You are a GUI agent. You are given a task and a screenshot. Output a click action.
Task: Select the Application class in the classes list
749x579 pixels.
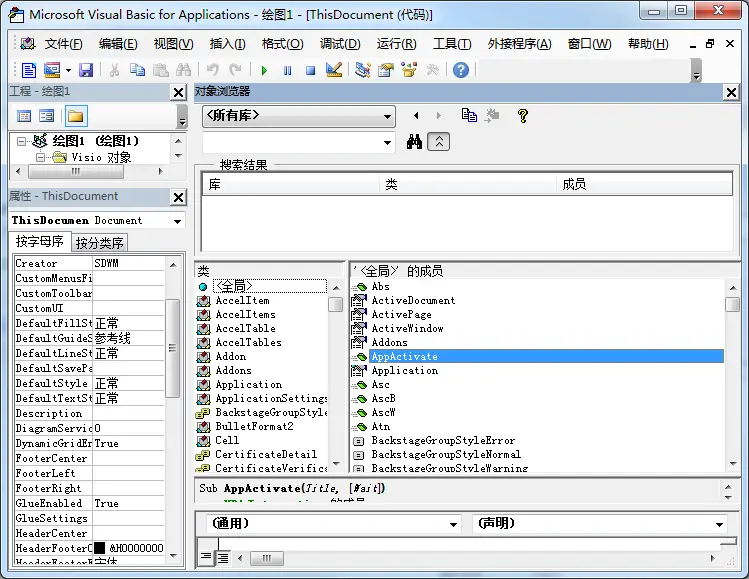coord(248,385)
